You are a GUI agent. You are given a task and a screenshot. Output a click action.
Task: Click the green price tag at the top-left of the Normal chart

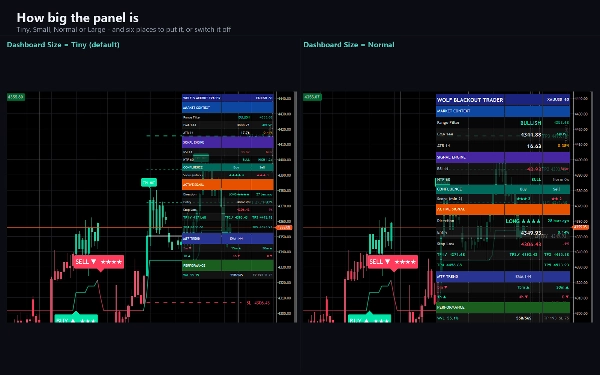coord(313,97)
